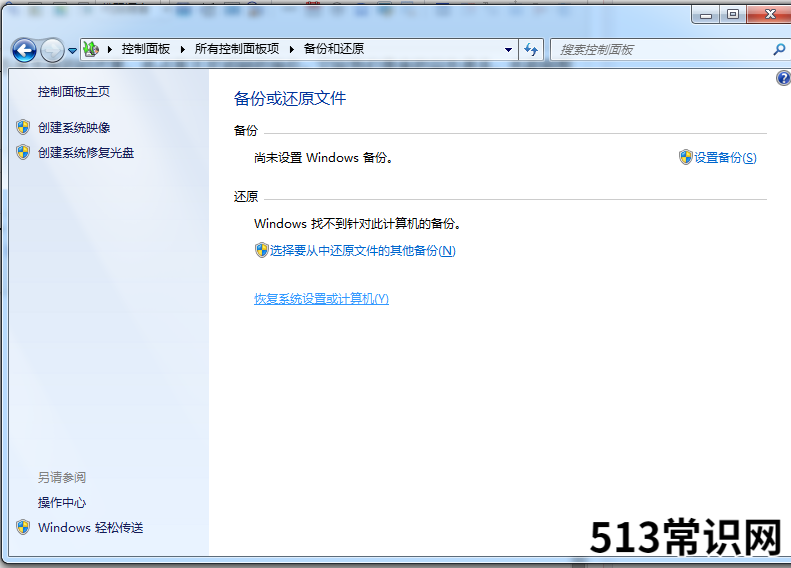Select the 所有控制面板项 breadcrumb segment
The width and height of the screenshot is (791, 568).
click(x=237, y=49)
